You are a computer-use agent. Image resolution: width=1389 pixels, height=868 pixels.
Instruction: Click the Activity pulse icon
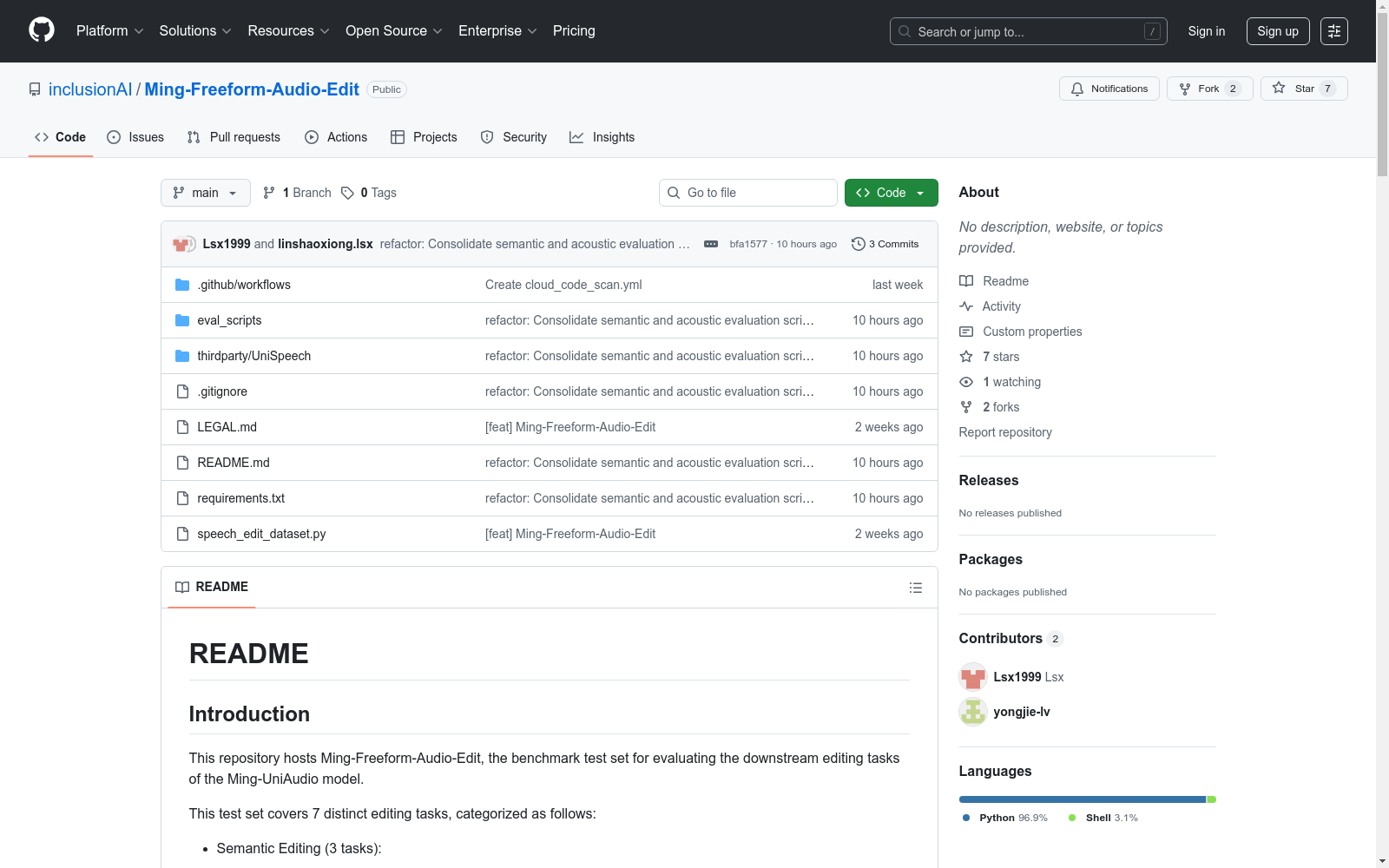point(966,306)
